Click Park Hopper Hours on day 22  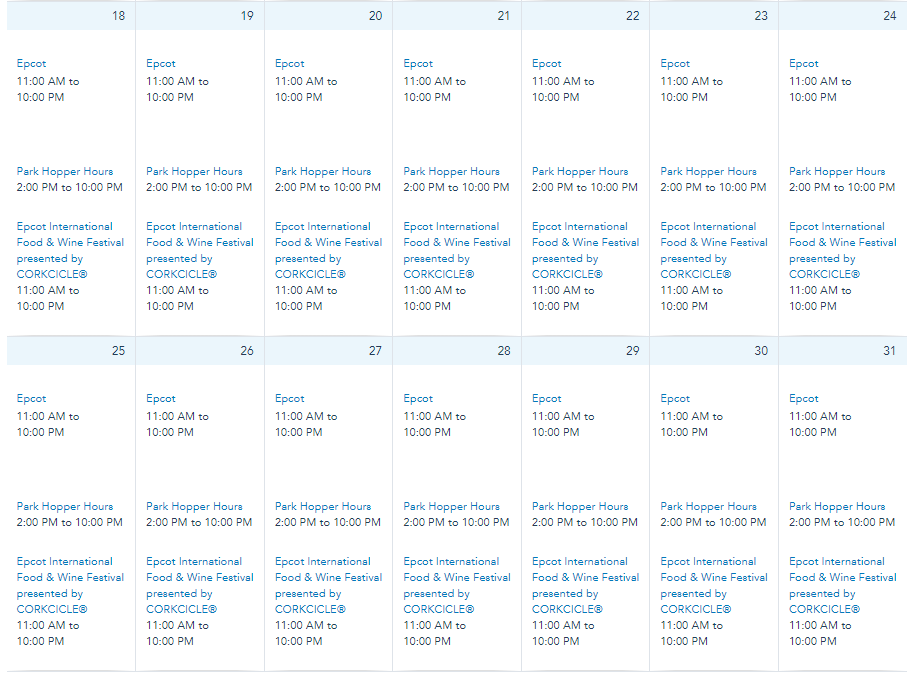point(580,171)
